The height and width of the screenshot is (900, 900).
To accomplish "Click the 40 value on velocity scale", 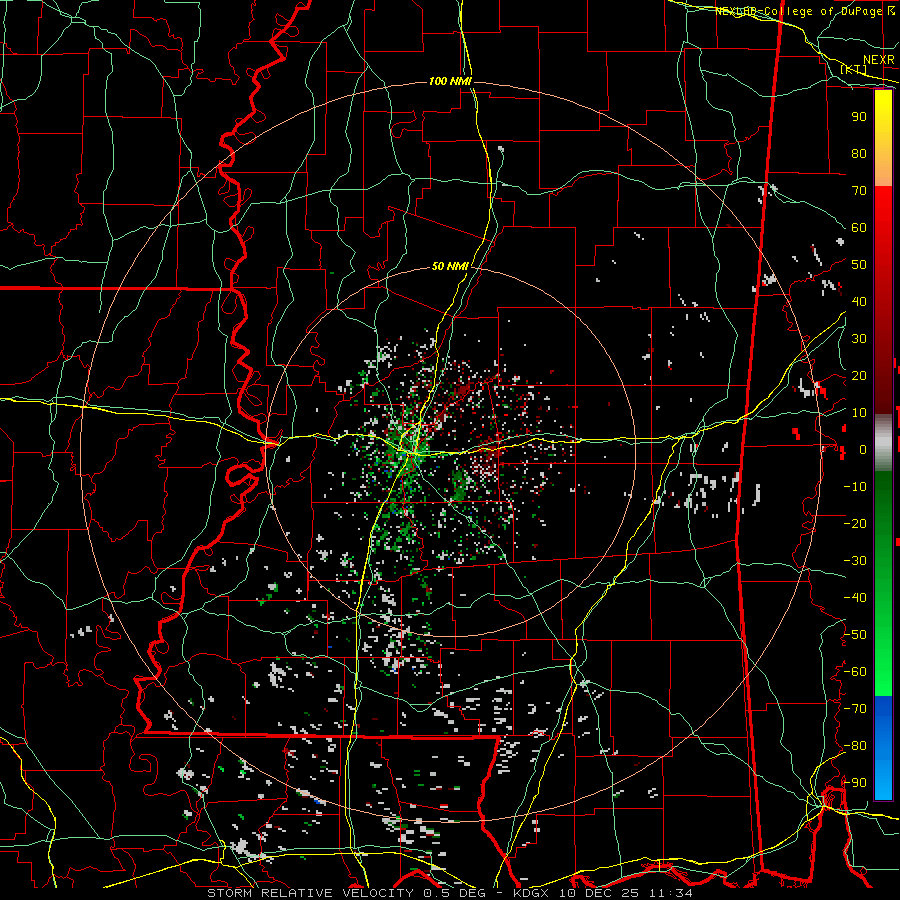I will [x=859, y=301].
